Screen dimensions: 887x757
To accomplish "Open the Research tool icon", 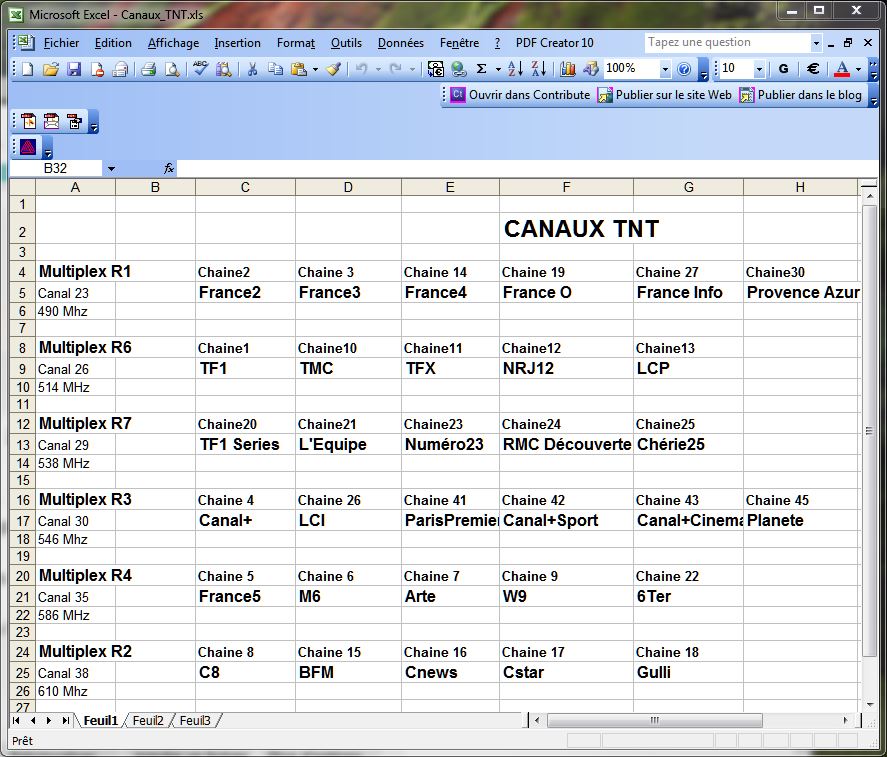I will [x=223, y=69].
